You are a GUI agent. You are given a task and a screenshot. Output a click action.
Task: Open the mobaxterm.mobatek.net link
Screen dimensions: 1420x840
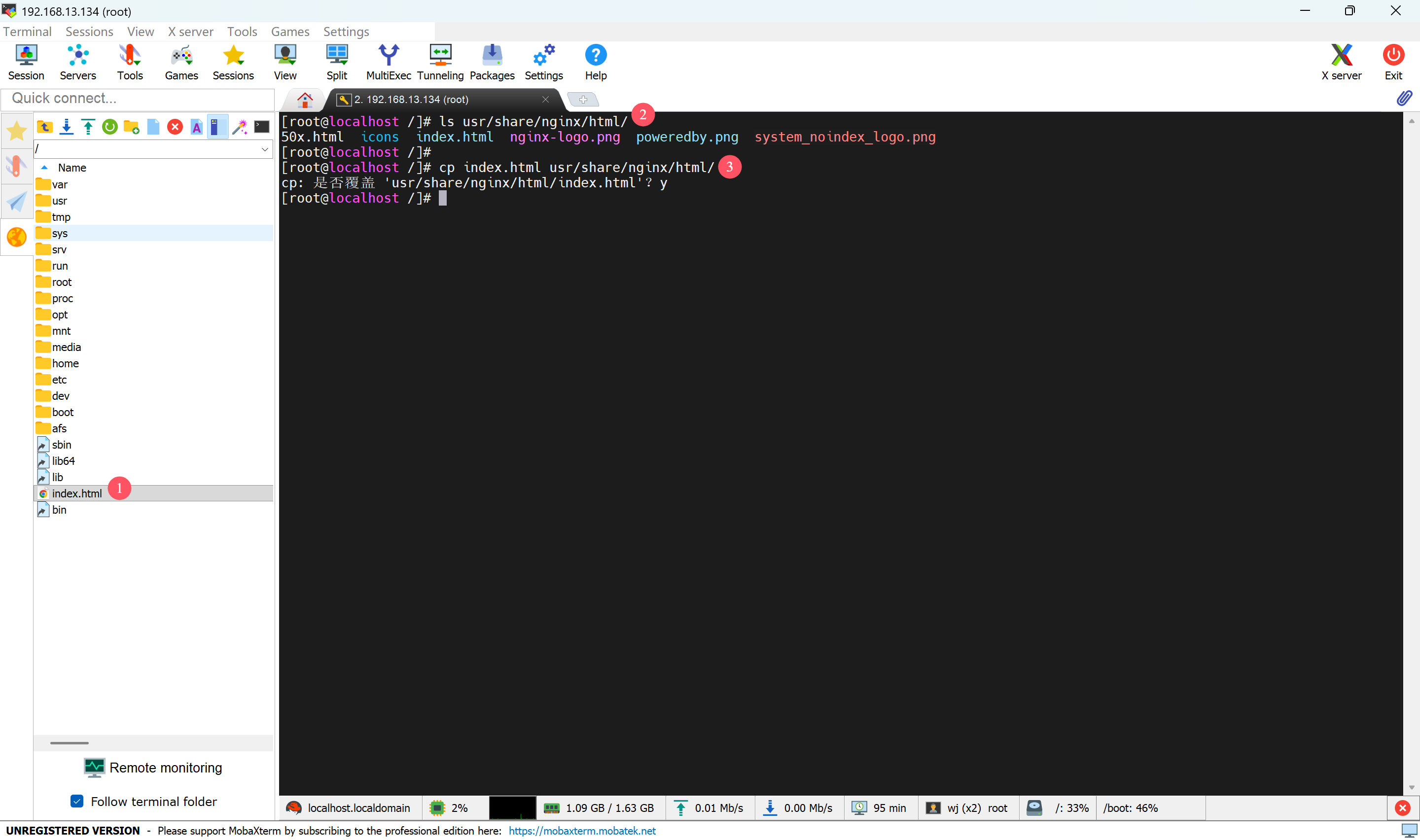[582, 830]
